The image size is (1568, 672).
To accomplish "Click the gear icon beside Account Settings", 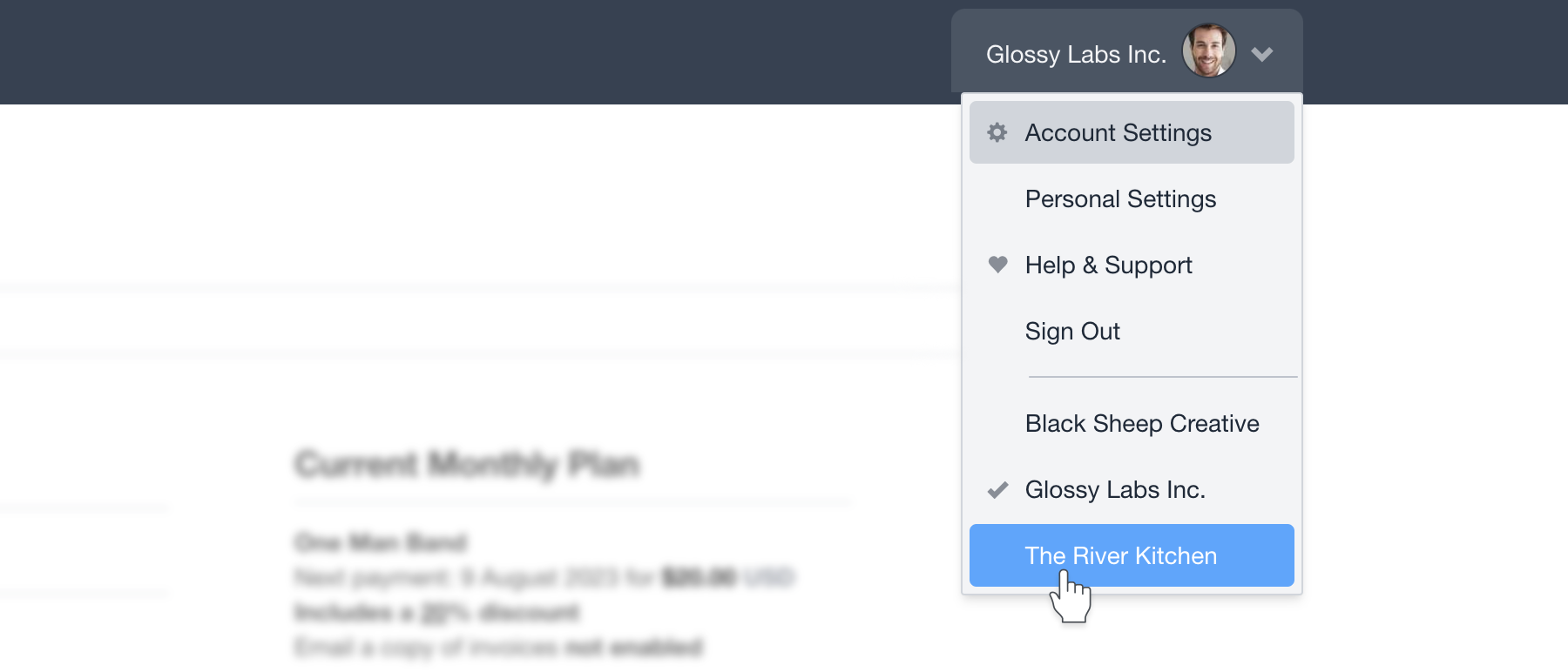I will coord(997,132).
